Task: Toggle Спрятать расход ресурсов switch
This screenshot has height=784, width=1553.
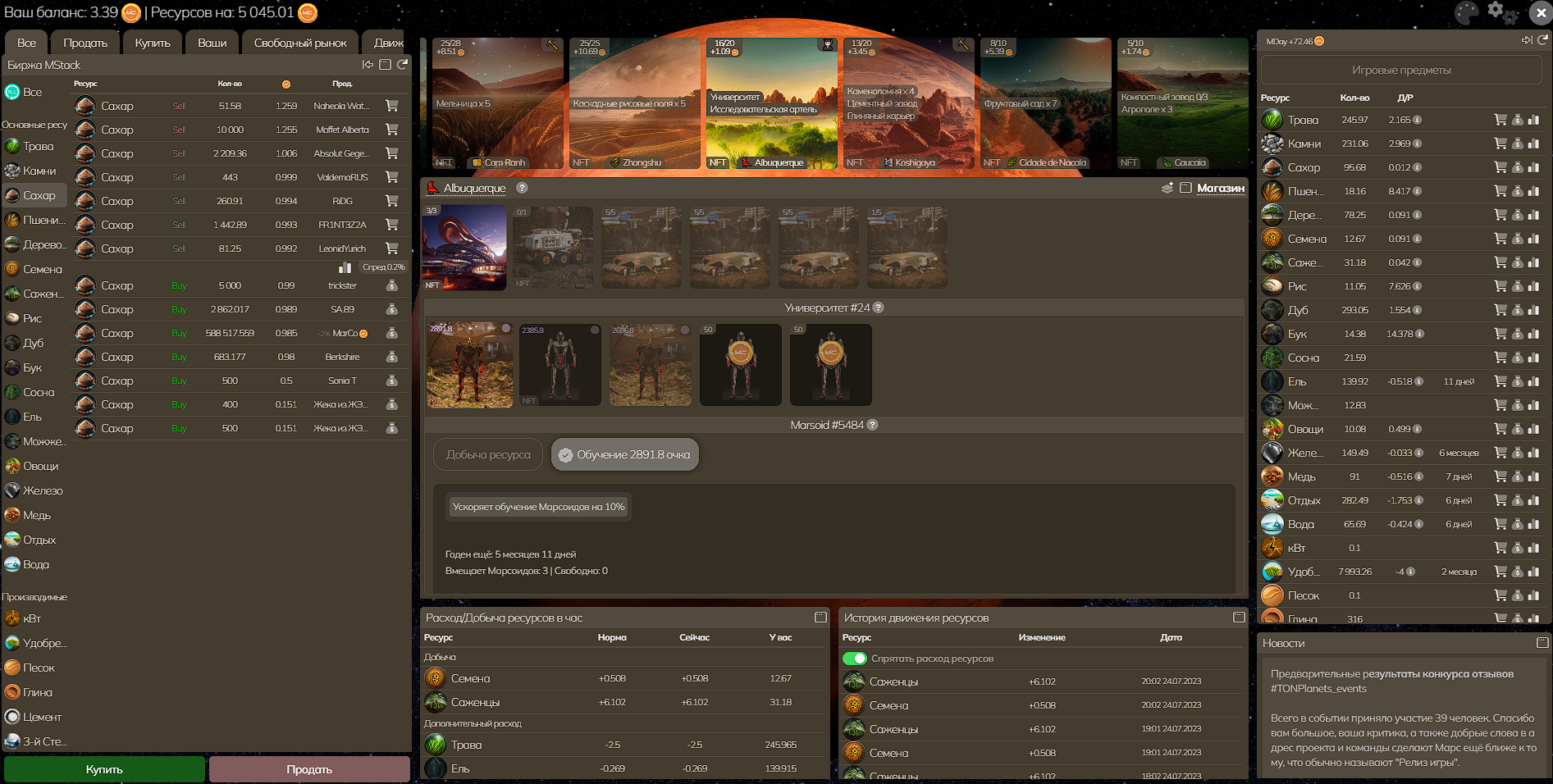Action: 855,659
